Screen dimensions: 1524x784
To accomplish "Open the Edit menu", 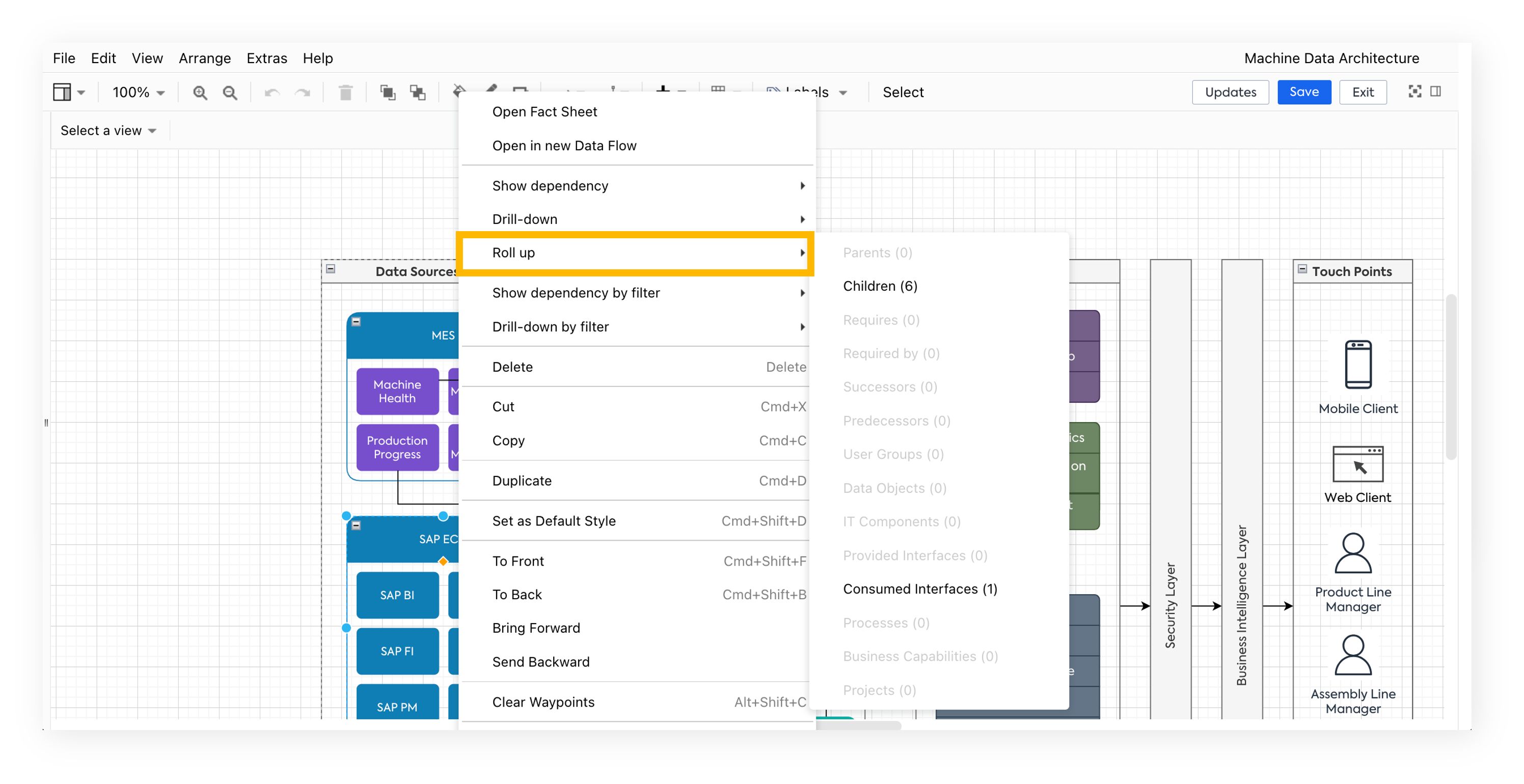I will (103, 58).
